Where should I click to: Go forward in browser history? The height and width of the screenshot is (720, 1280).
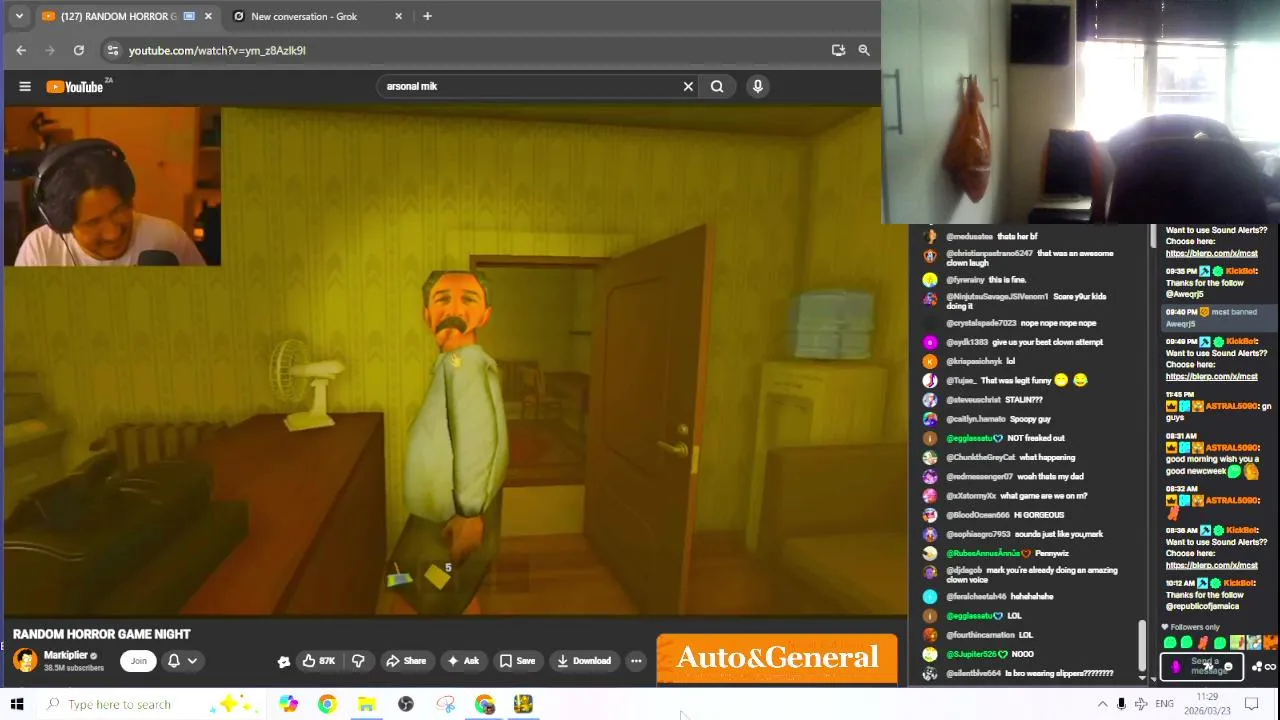pyautogui.click(x=50, y=50)
